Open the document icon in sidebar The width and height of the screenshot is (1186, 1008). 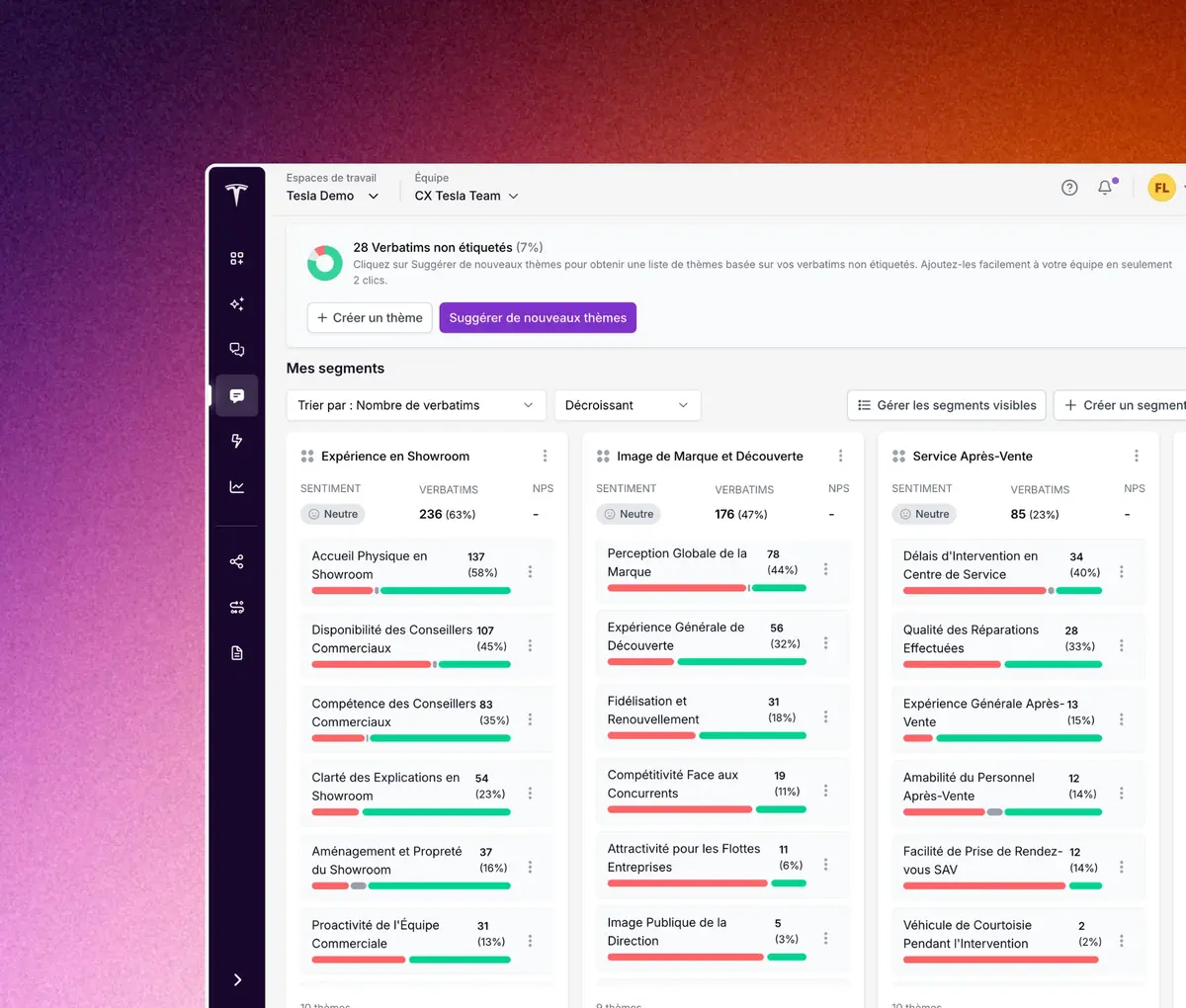click(x=236, y=652)
